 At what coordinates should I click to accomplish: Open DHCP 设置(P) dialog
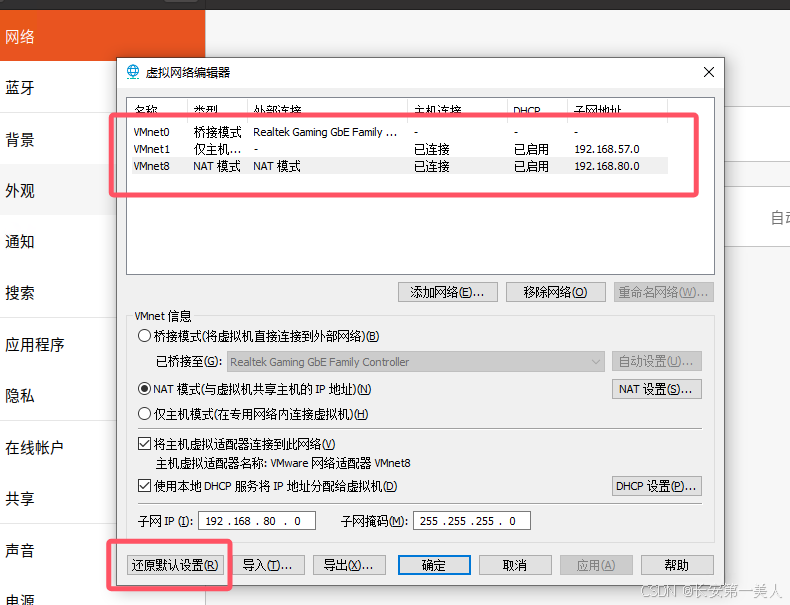[x=656, y=486]
